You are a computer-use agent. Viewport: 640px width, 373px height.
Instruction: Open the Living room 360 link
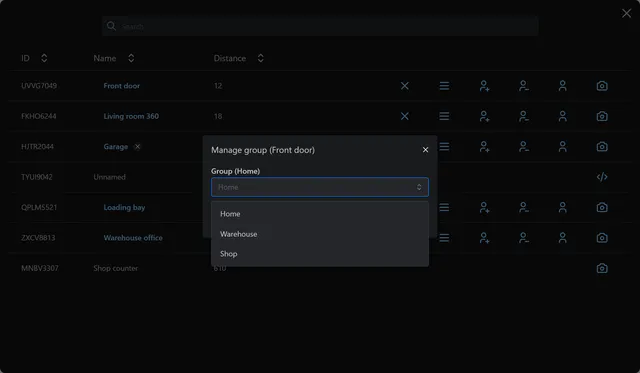click(x=131, y=116)
